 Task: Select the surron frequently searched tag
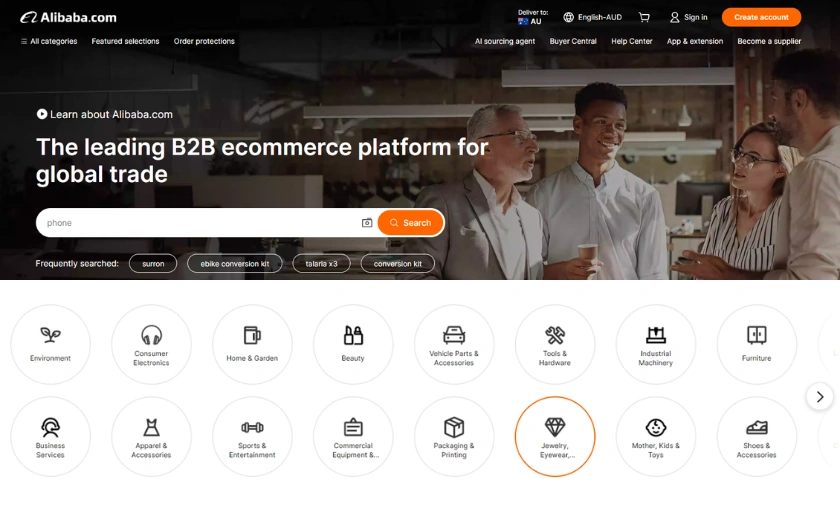click(153, 264)
